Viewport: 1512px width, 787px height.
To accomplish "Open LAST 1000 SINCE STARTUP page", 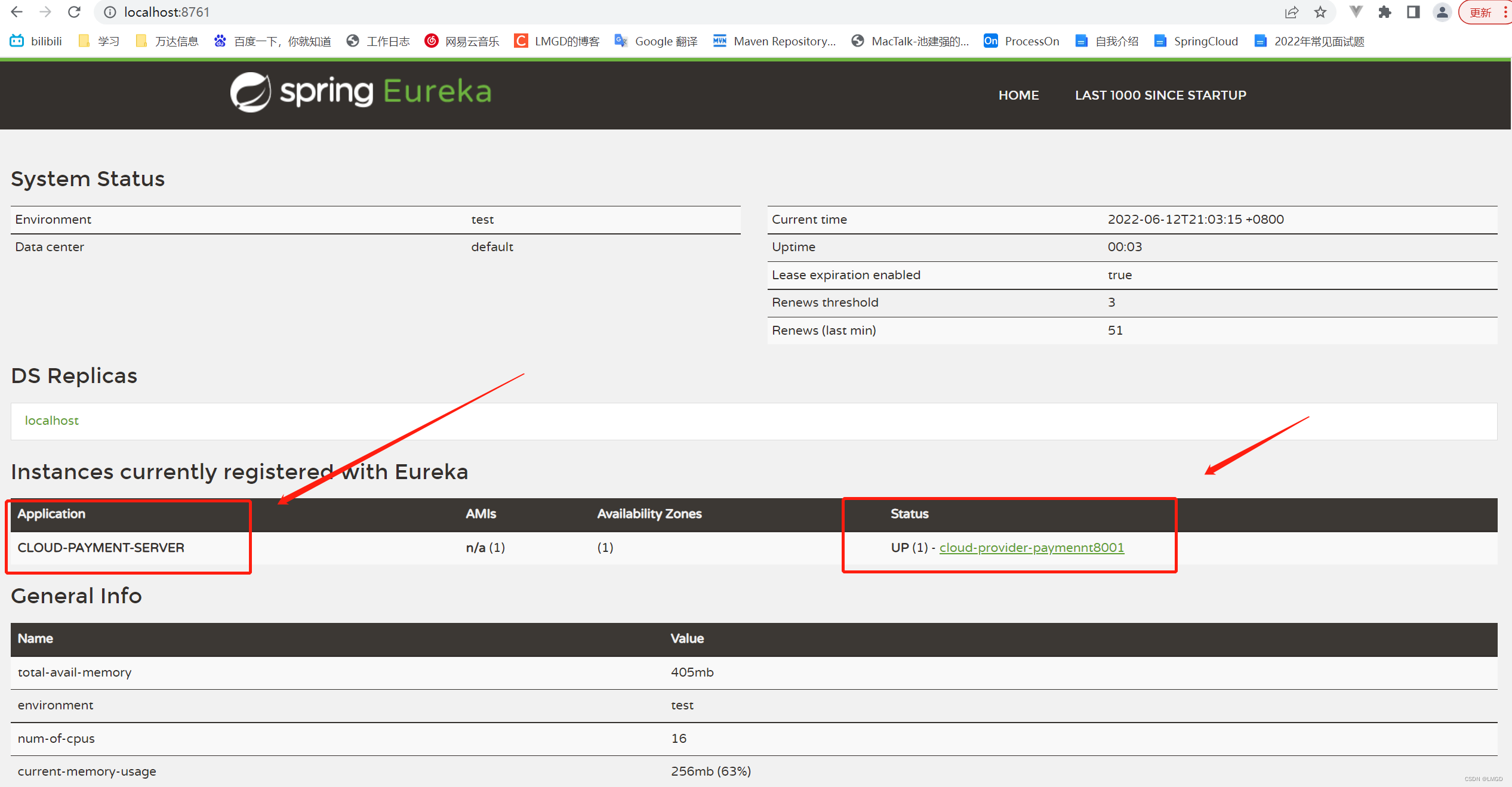I will (x=1160, y=95).
